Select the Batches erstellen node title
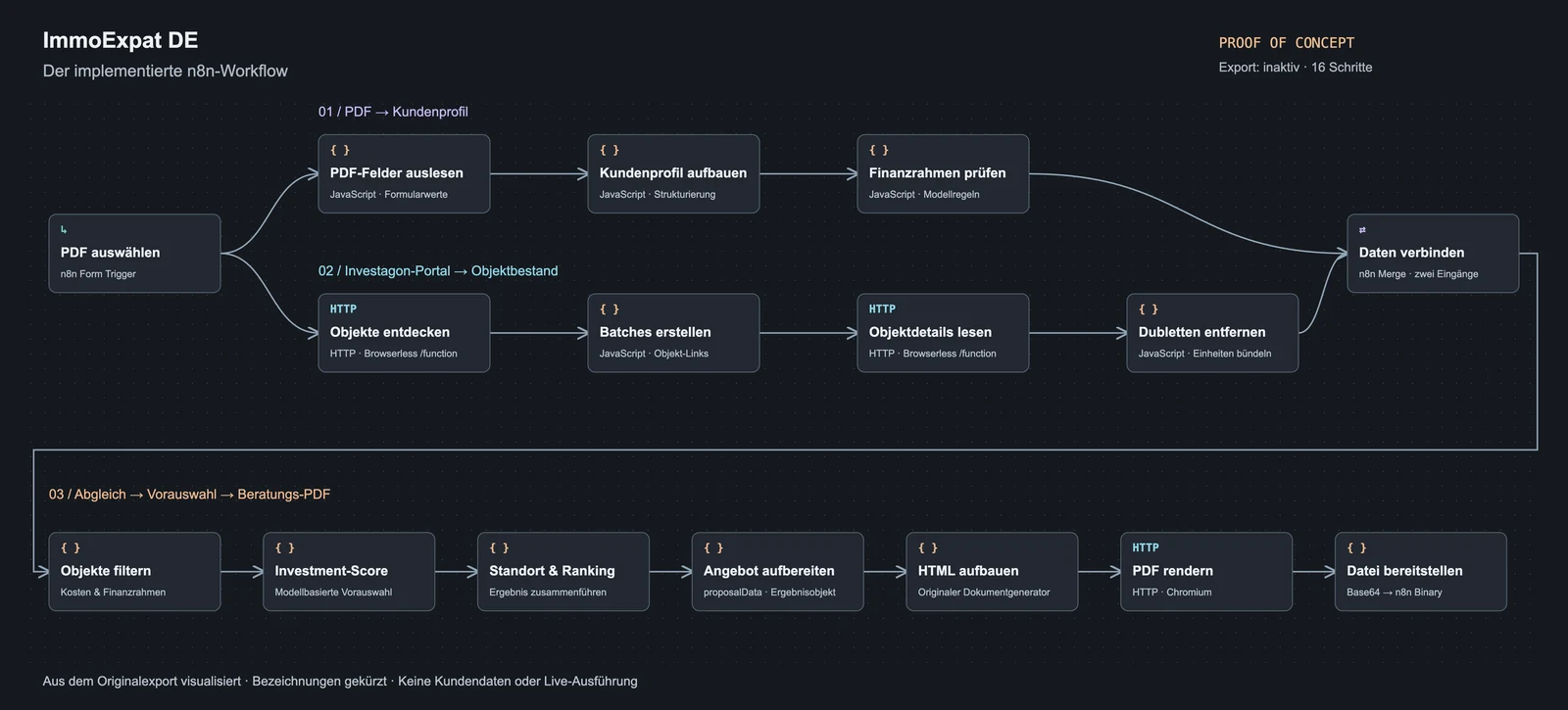Image resolution: width=1568 pixels, height=710 pixels. [x=656, y=332]
